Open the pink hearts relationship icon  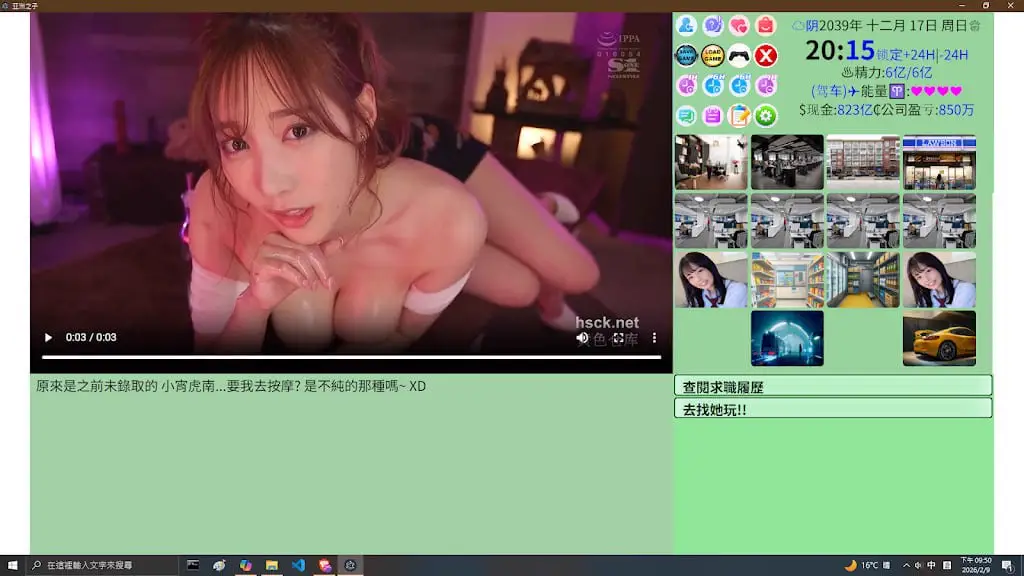pos(739,25)
